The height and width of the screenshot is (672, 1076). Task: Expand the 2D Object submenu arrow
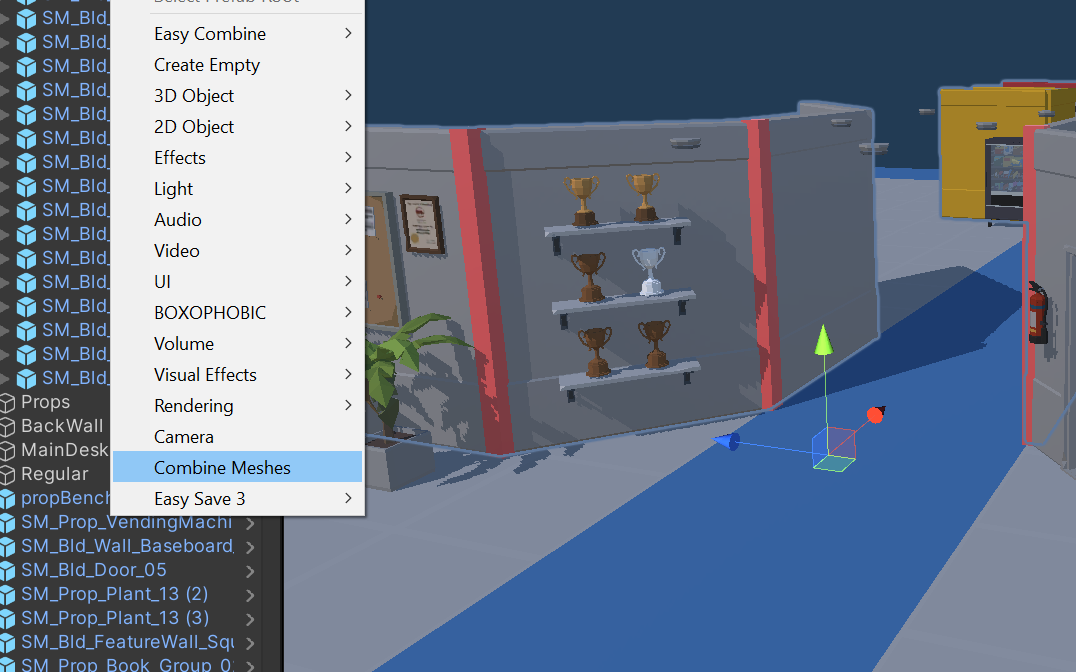click(349, 126)
